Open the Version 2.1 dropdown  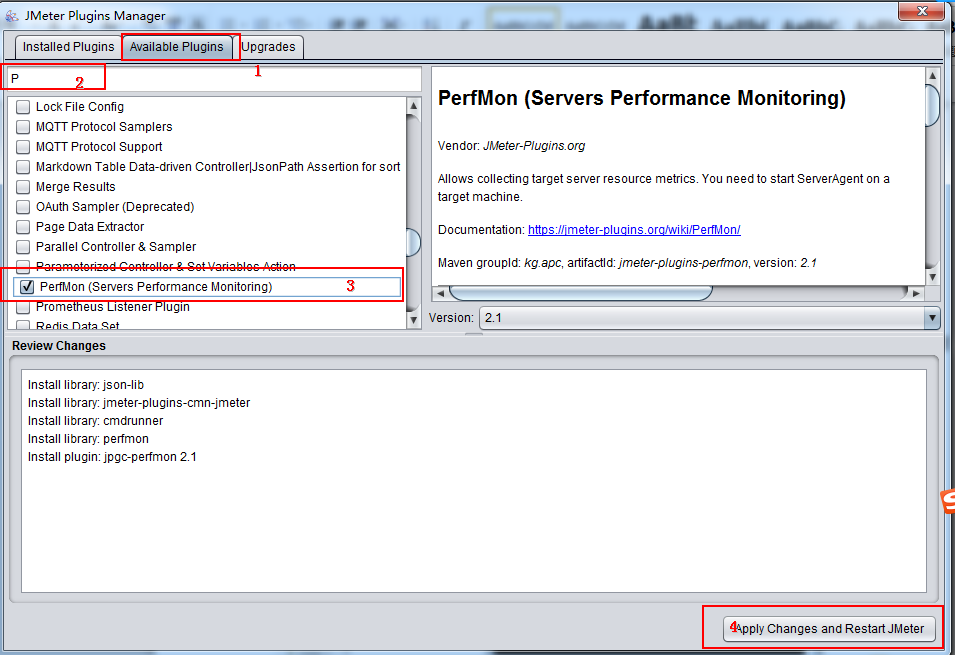[710, 318]
